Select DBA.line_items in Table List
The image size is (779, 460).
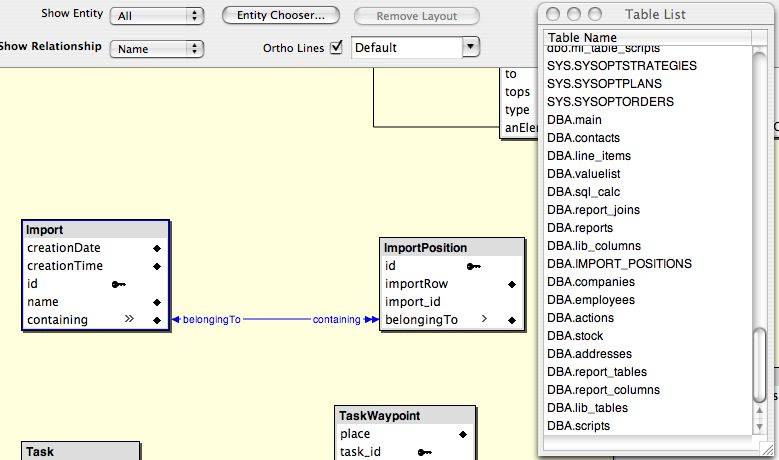pos(589,155)
